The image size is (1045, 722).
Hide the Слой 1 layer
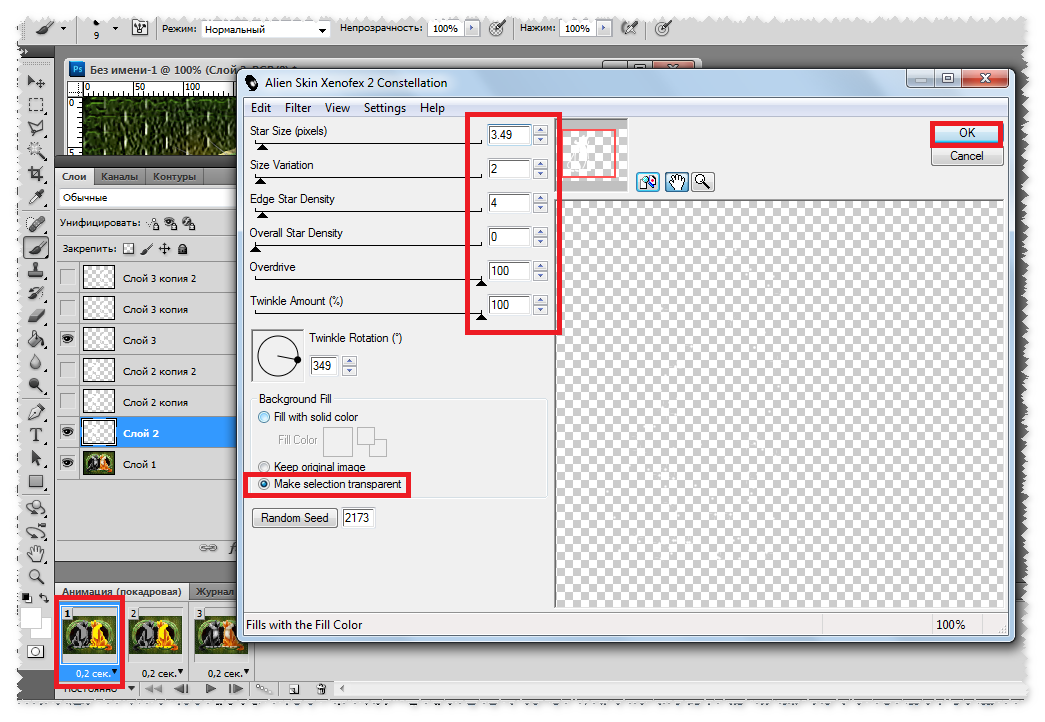[67, 463]
